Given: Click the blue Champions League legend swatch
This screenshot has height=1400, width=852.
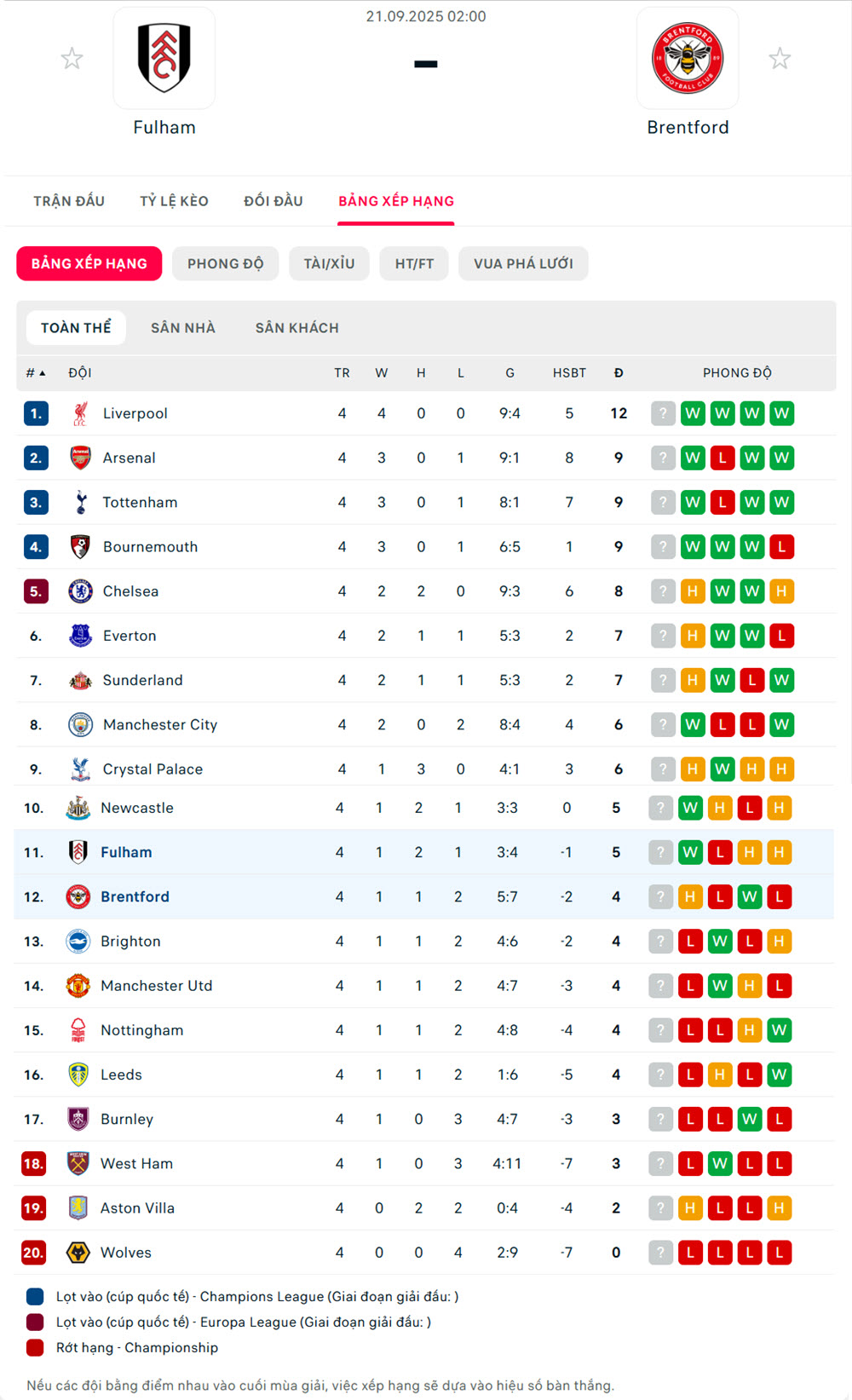Looking at the screenshot, I should coord(35,1297).
